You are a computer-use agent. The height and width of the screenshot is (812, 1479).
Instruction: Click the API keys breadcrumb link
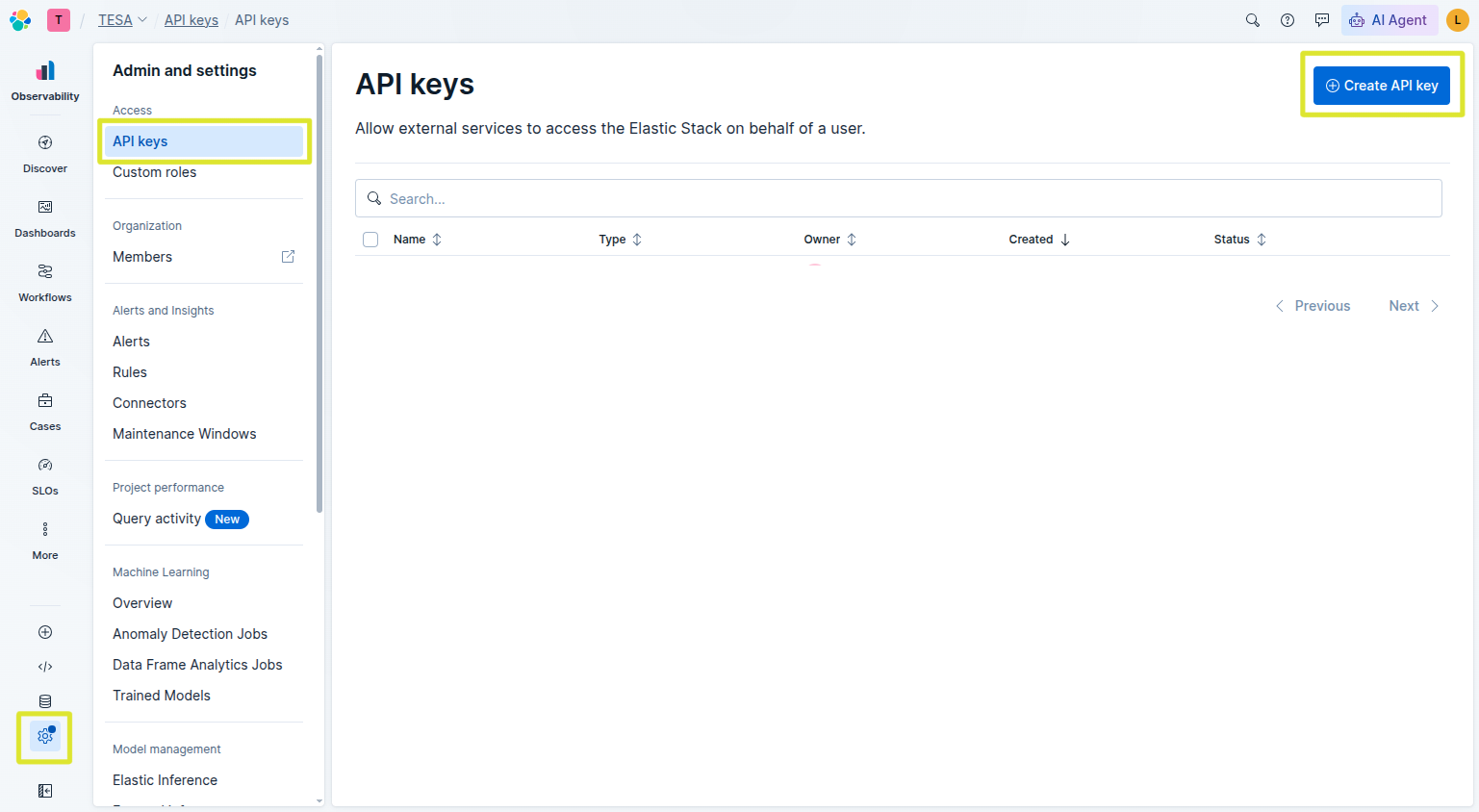point(191,20)
